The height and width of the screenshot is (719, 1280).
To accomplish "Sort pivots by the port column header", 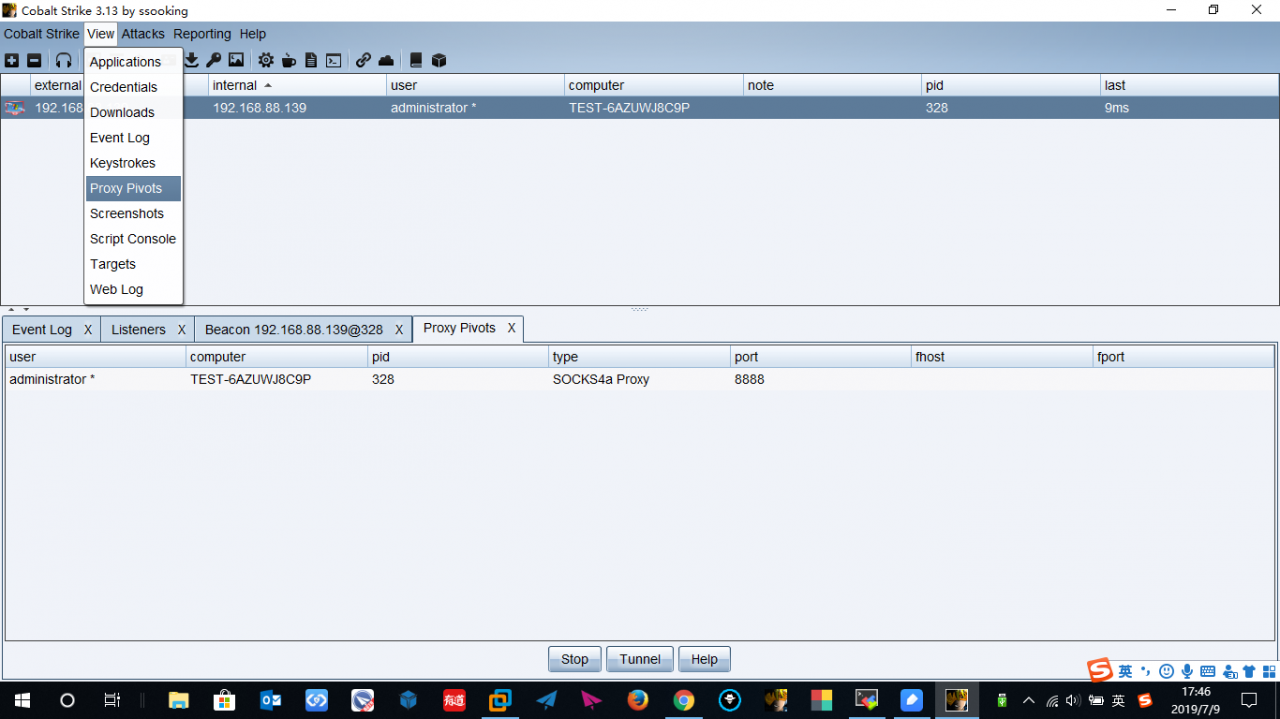I will pos(820,357).
